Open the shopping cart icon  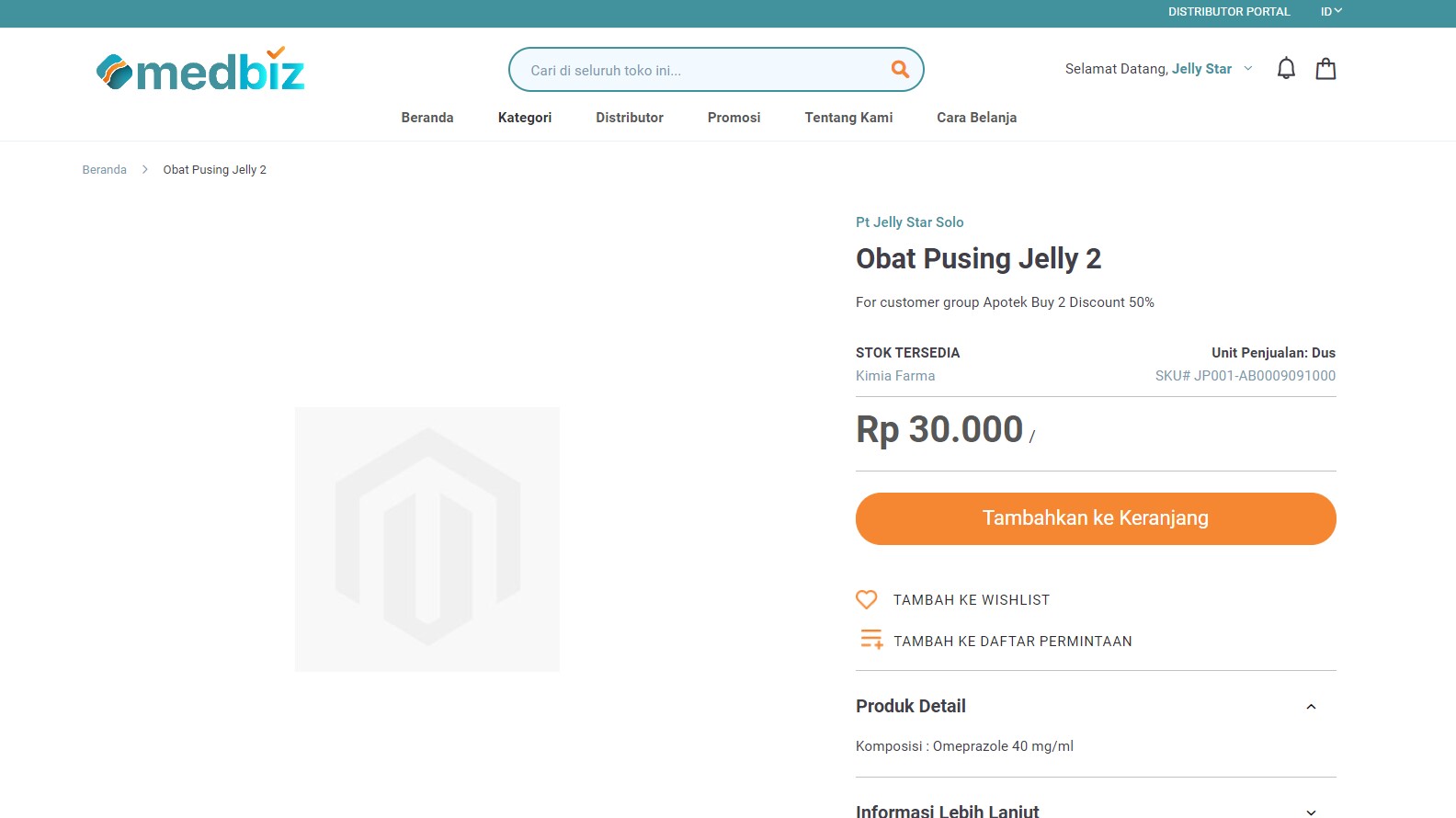1325,67
